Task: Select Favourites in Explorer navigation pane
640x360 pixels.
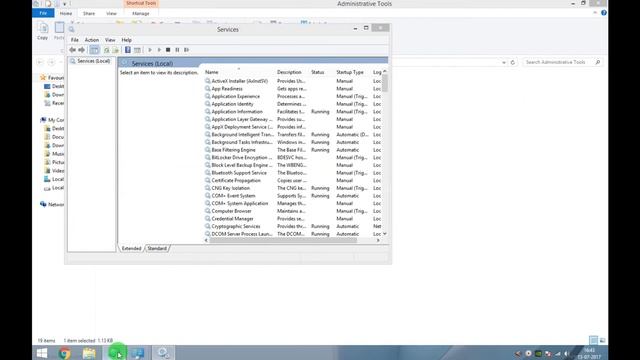Action: click(x=52, y=78)
